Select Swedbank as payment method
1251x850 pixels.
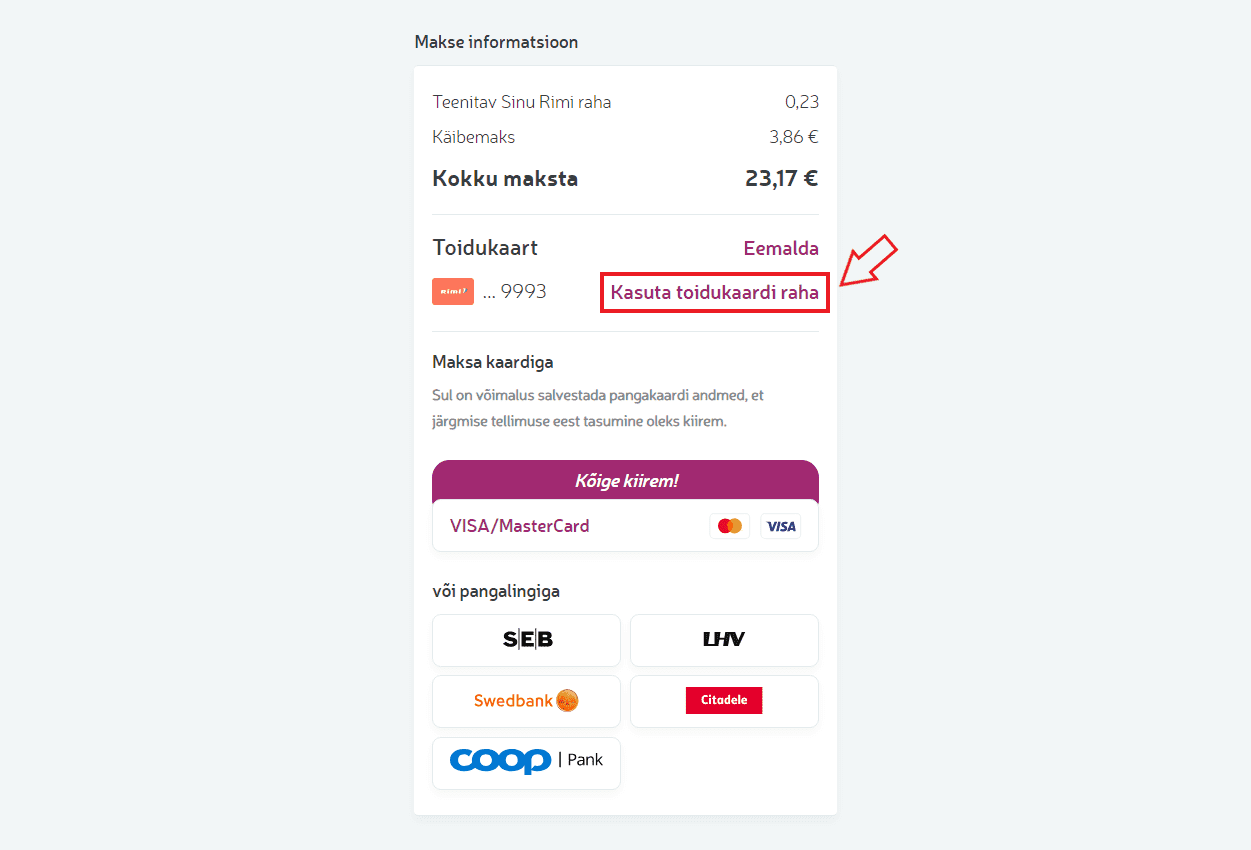(526, 701)
